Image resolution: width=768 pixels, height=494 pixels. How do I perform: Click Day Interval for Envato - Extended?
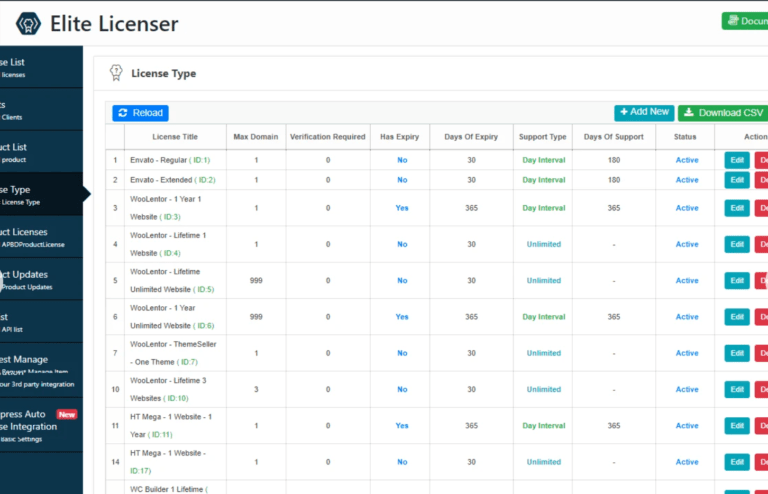544,180
